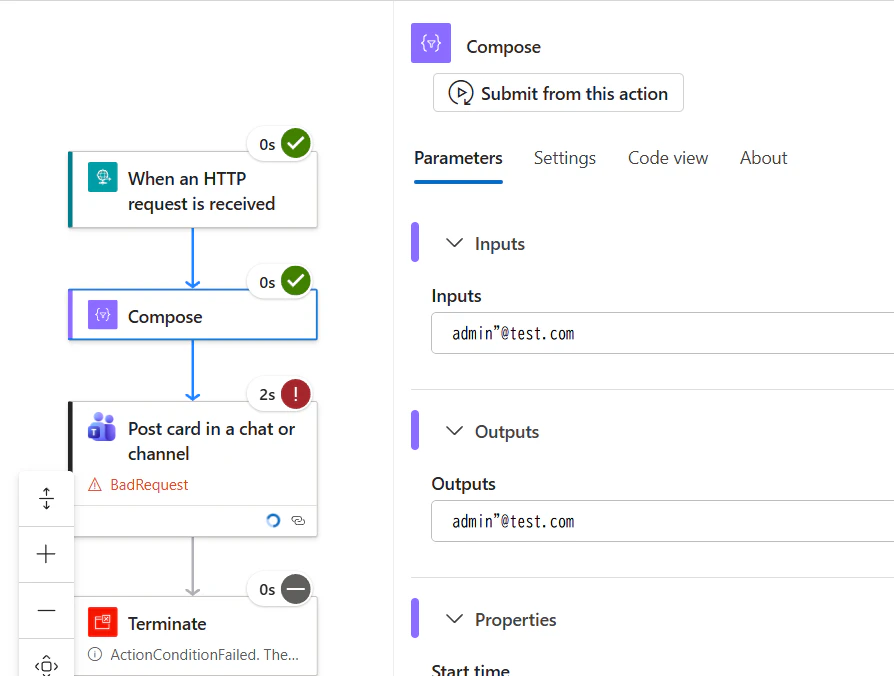Viewport: 894px width, 676px height.
Task: Collapse the Outputs section
Action: [455, 431]
